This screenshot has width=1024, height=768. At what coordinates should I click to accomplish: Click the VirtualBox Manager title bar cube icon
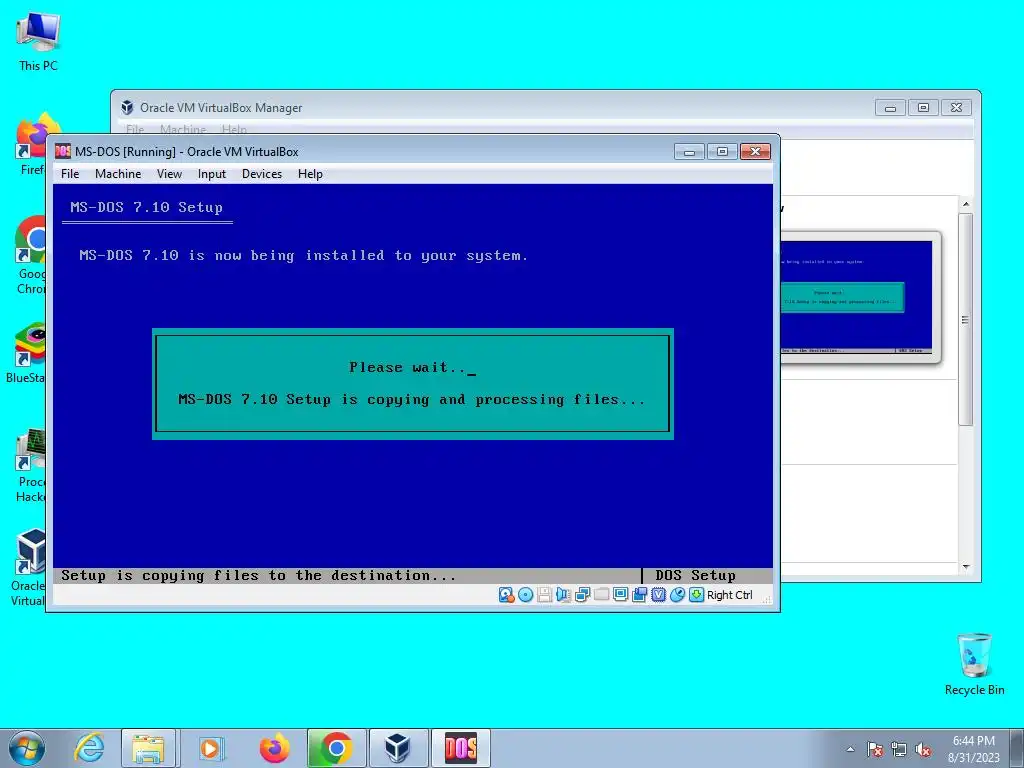point(127,107)
